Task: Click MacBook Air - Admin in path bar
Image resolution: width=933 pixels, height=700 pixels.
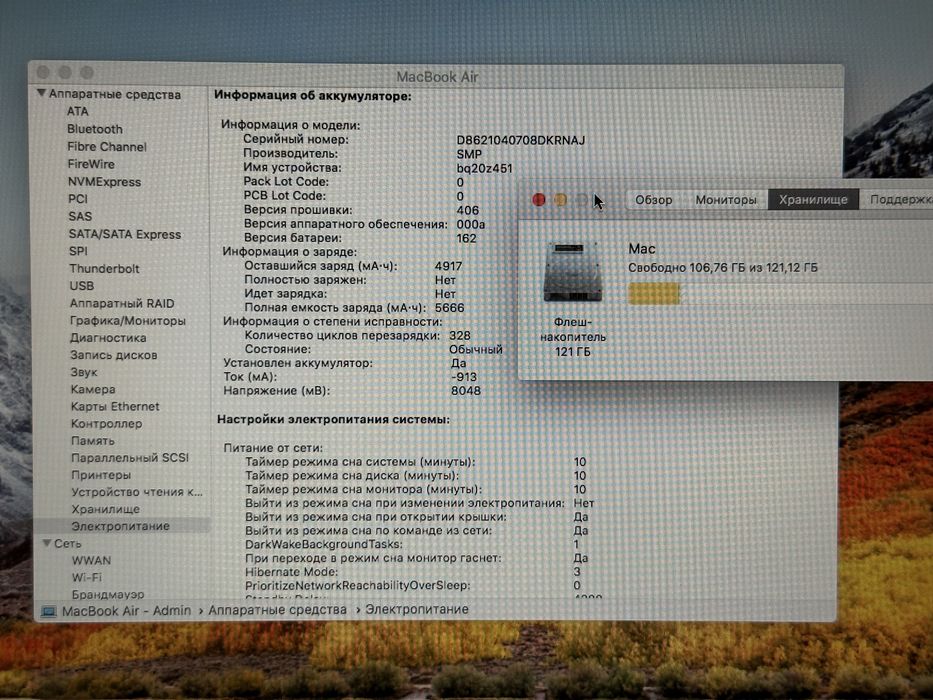Action: click(126, 611)
